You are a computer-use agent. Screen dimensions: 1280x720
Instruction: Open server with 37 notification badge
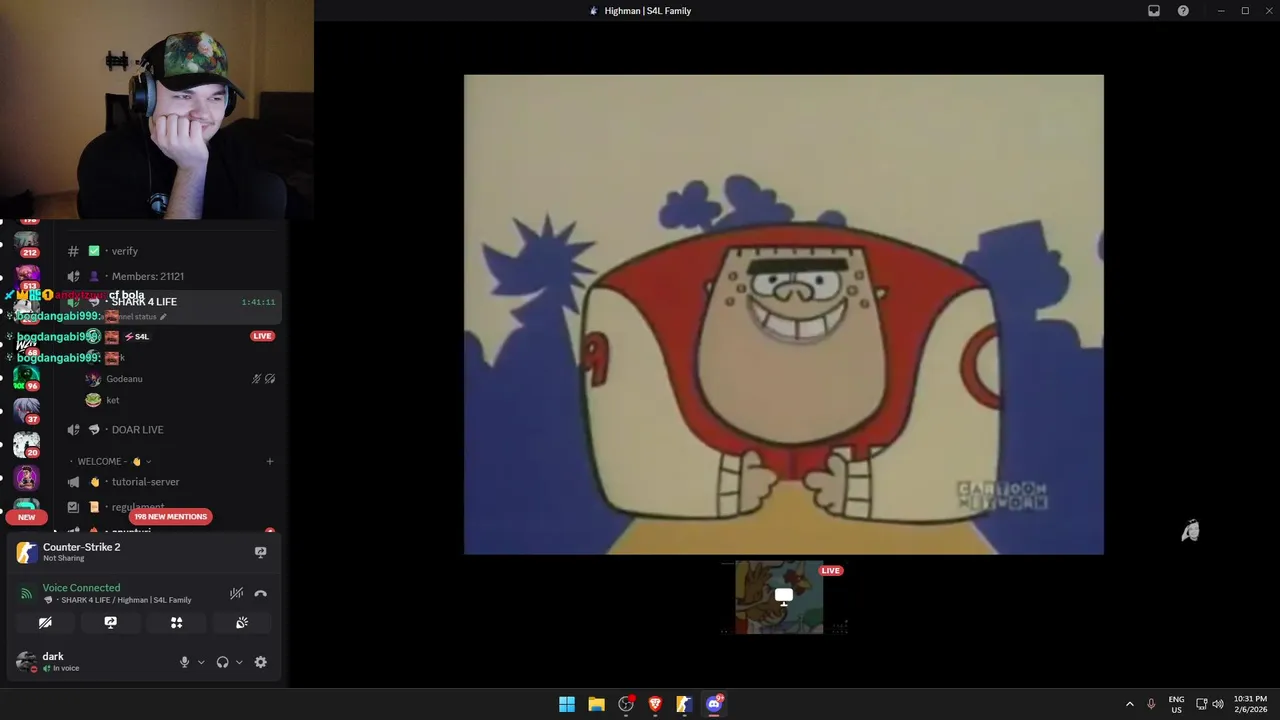26,412
